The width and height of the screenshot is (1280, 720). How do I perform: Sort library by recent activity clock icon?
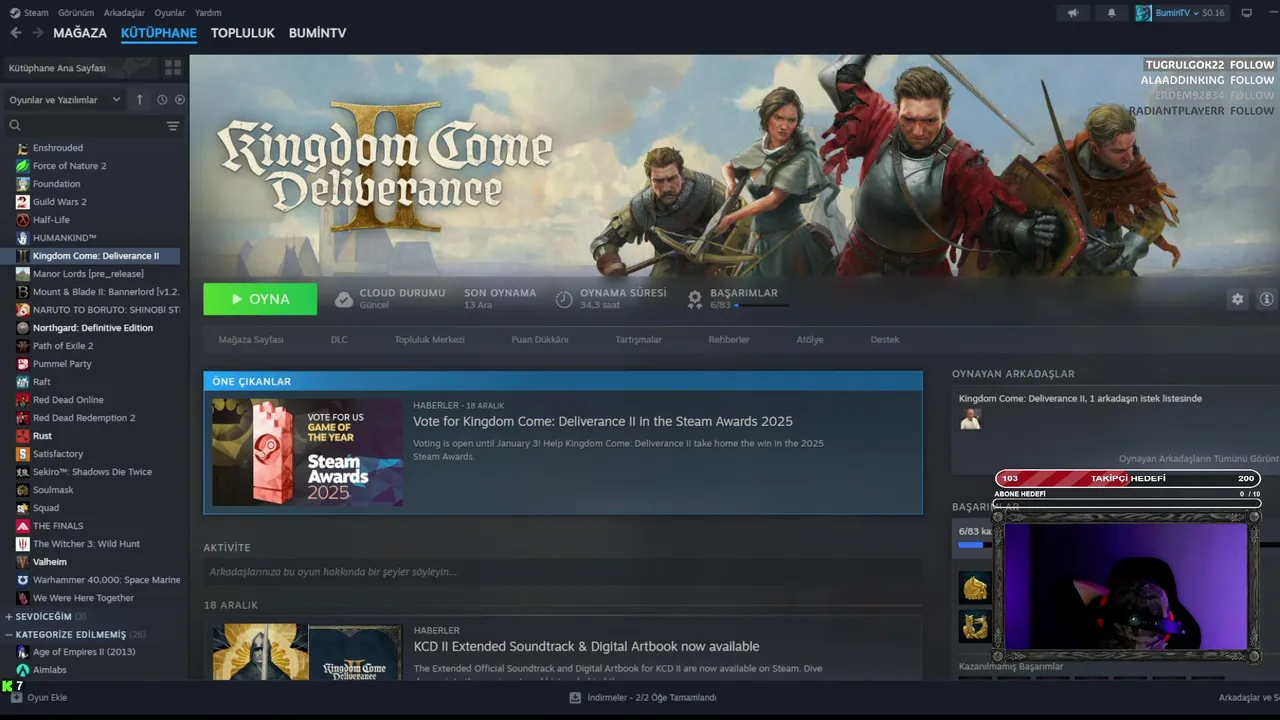click(162, 99)
